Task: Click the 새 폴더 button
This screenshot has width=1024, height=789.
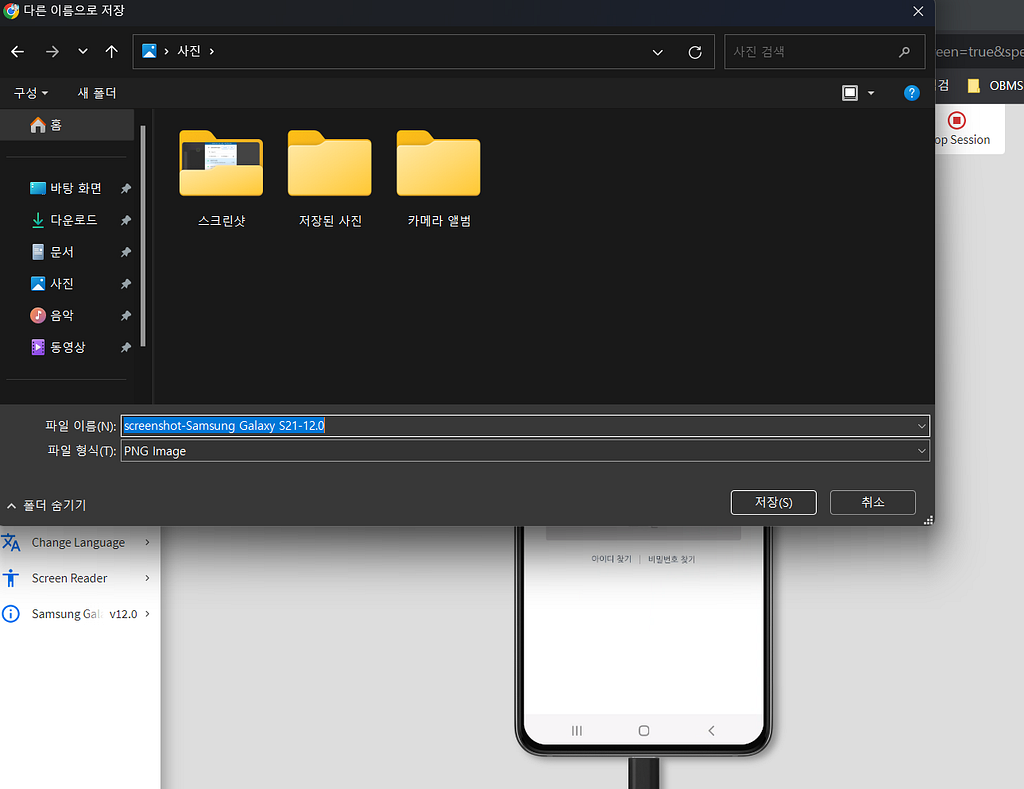Action: pos(97,93)
